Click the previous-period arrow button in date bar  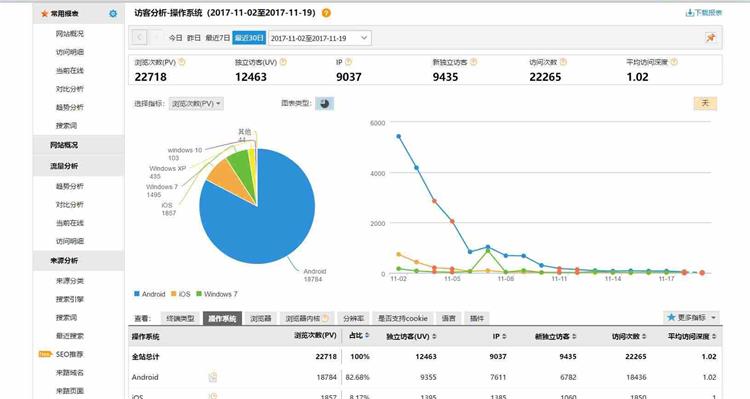coord(139,37)
